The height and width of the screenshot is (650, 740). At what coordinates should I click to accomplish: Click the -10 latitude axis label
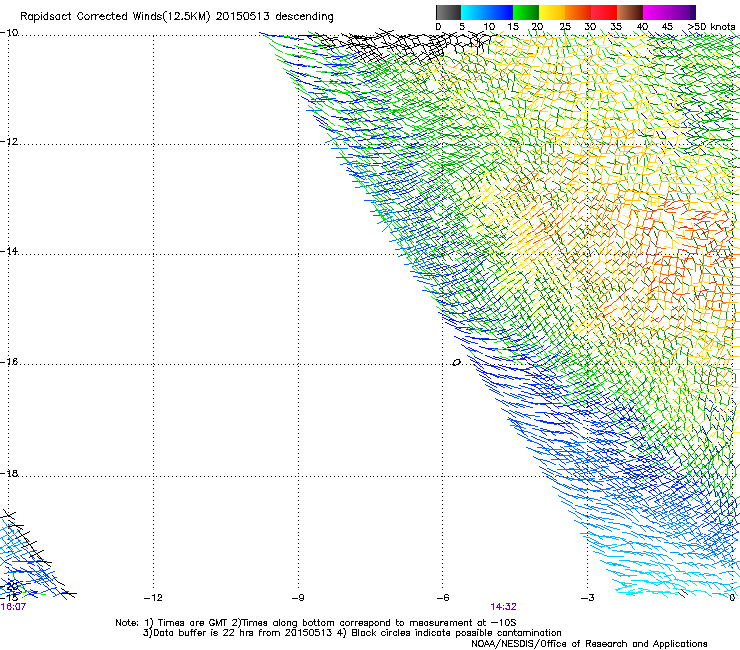(9, 33)
